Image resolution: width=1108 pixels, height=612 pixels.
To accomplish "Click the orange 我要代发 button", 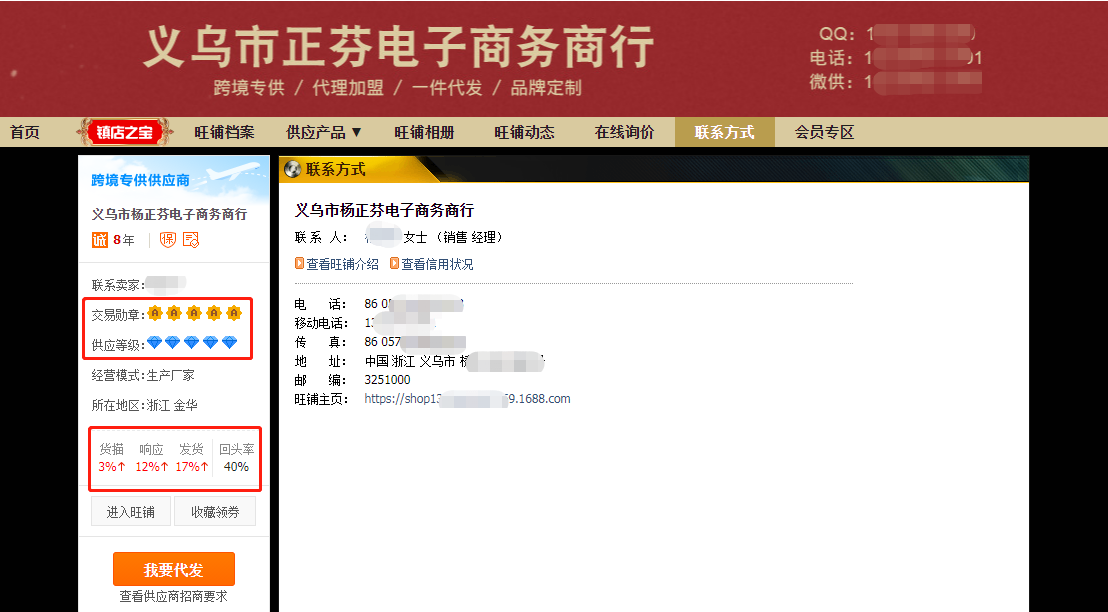I will tap(174, 569).
